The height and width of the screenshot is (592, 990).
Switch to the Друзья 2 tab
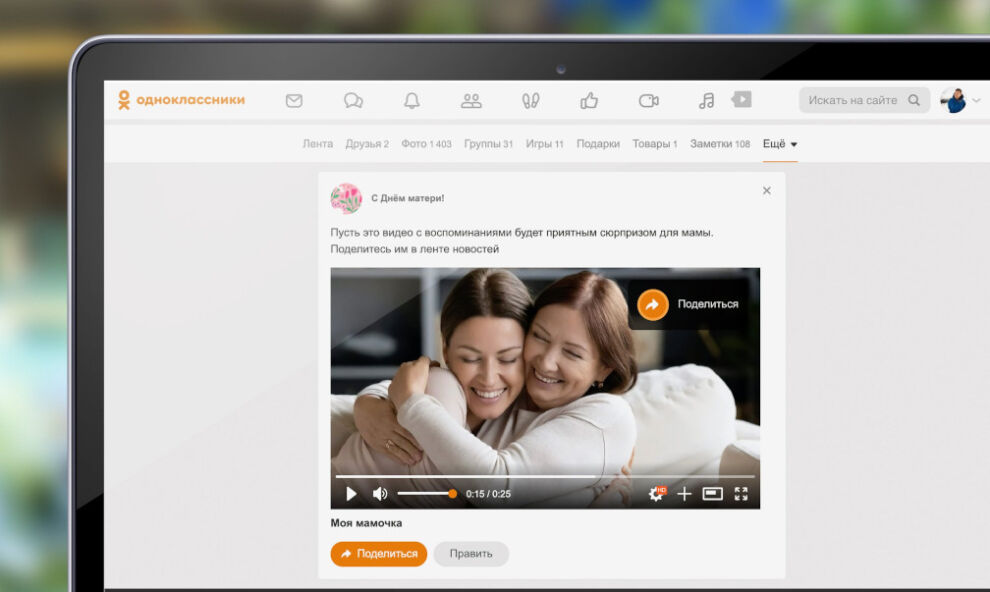367,144
